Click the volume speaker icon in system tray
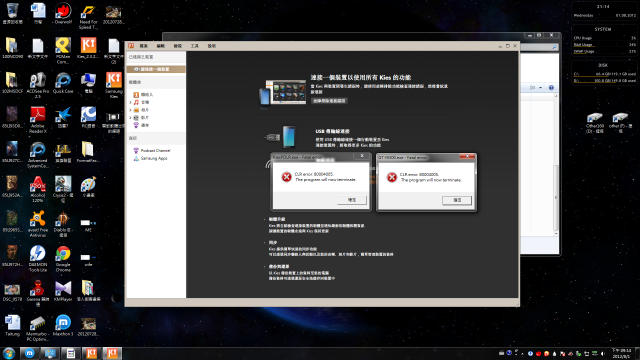The image size is (640, 360). click(x=603, y=354)
